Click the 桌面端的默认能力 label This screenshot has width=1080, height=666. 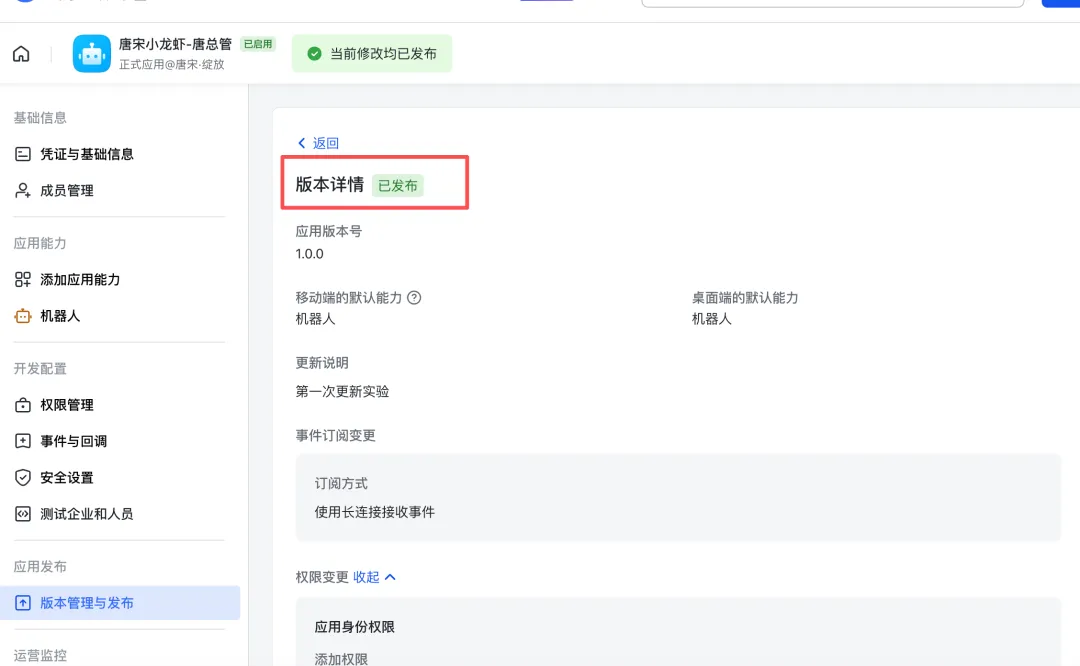pyautogui.click(x=745, y=298)
